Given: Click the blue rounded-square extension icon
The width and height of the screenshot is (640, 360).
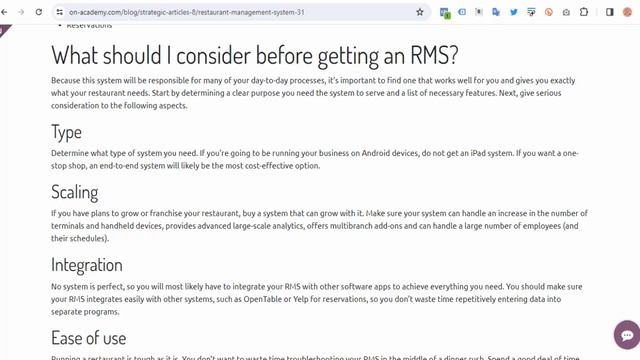Looking at the screenshot, I should (462, 12).
